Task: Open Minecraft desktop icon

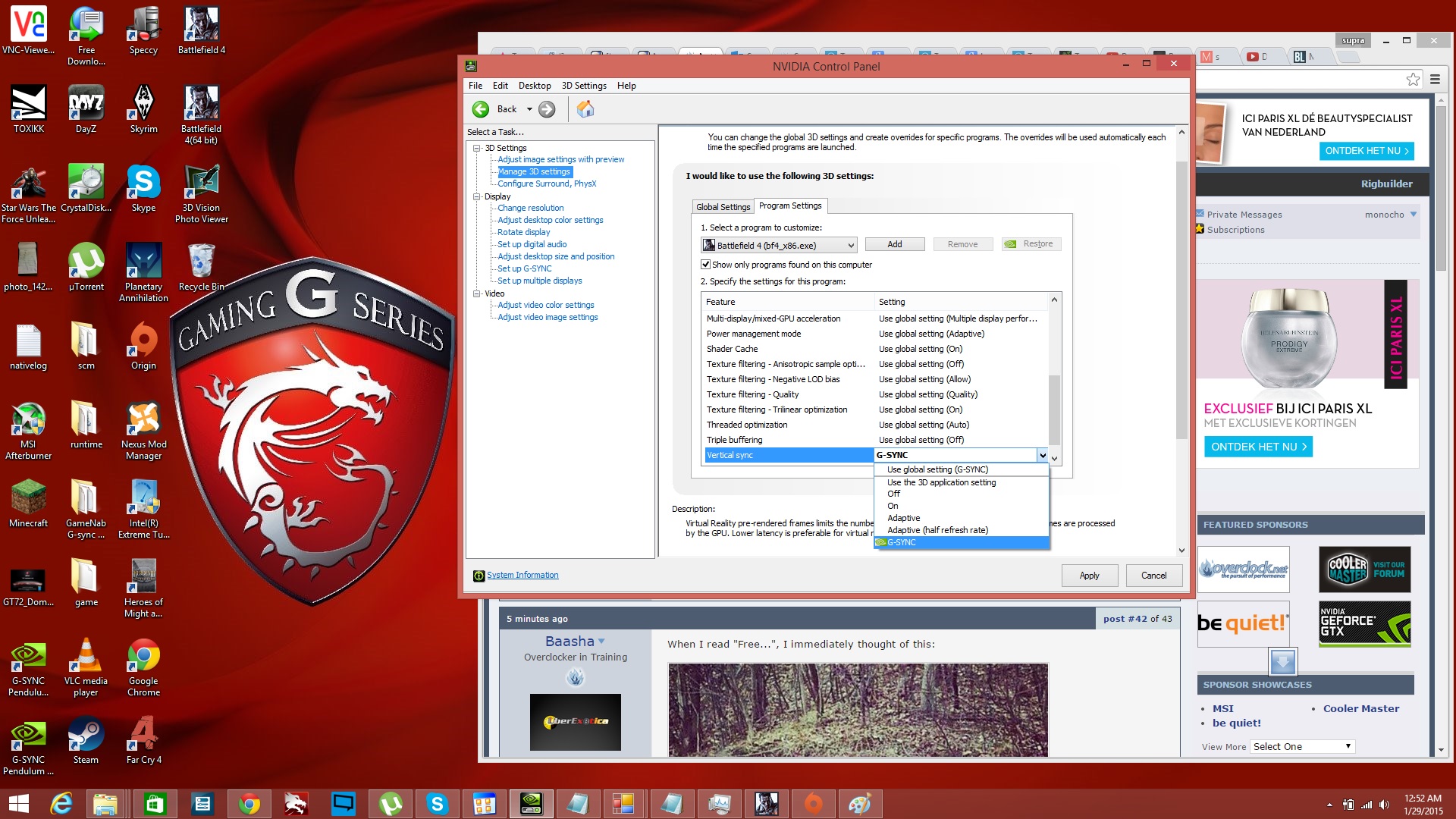Action: tap(28, 504)
